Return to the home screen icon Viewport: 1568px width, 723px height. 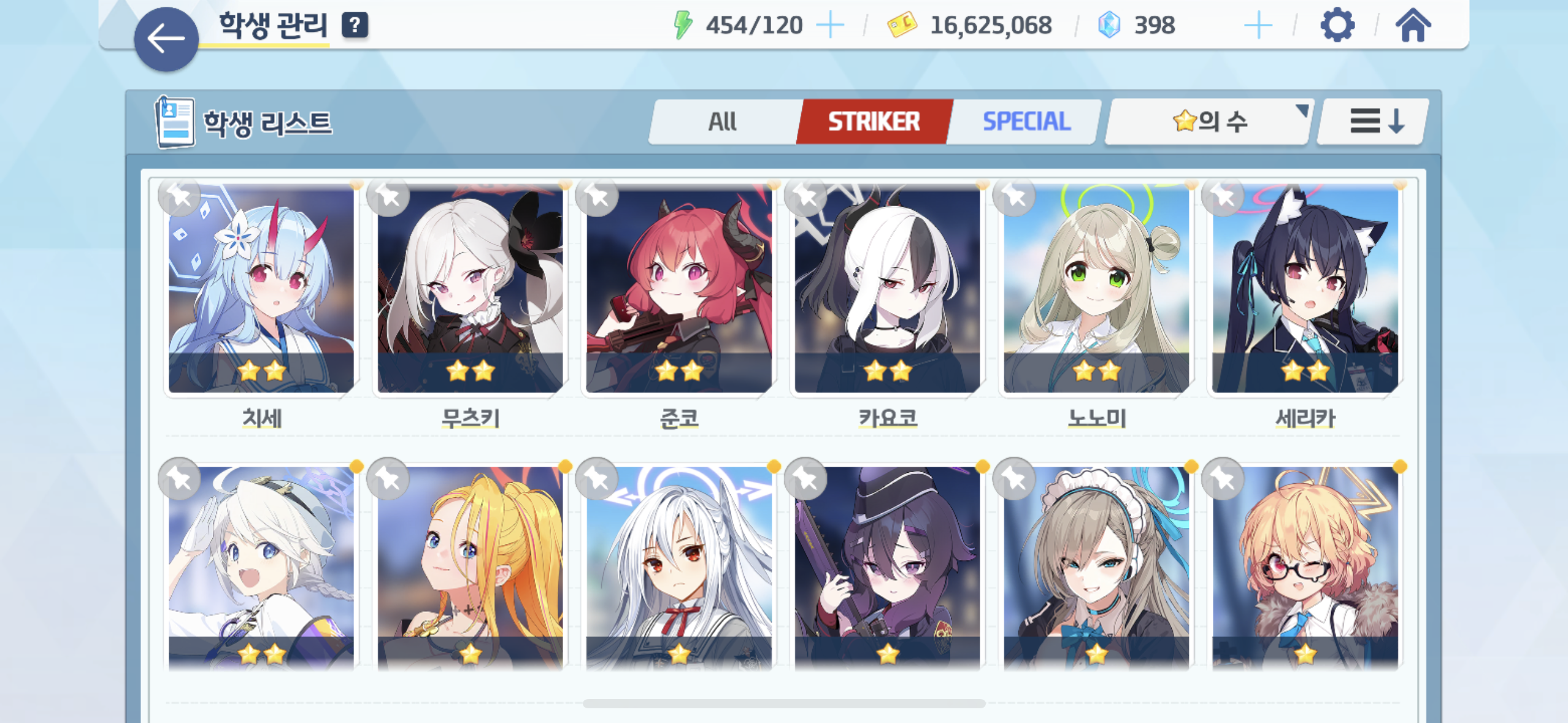tap(1413, 25)
